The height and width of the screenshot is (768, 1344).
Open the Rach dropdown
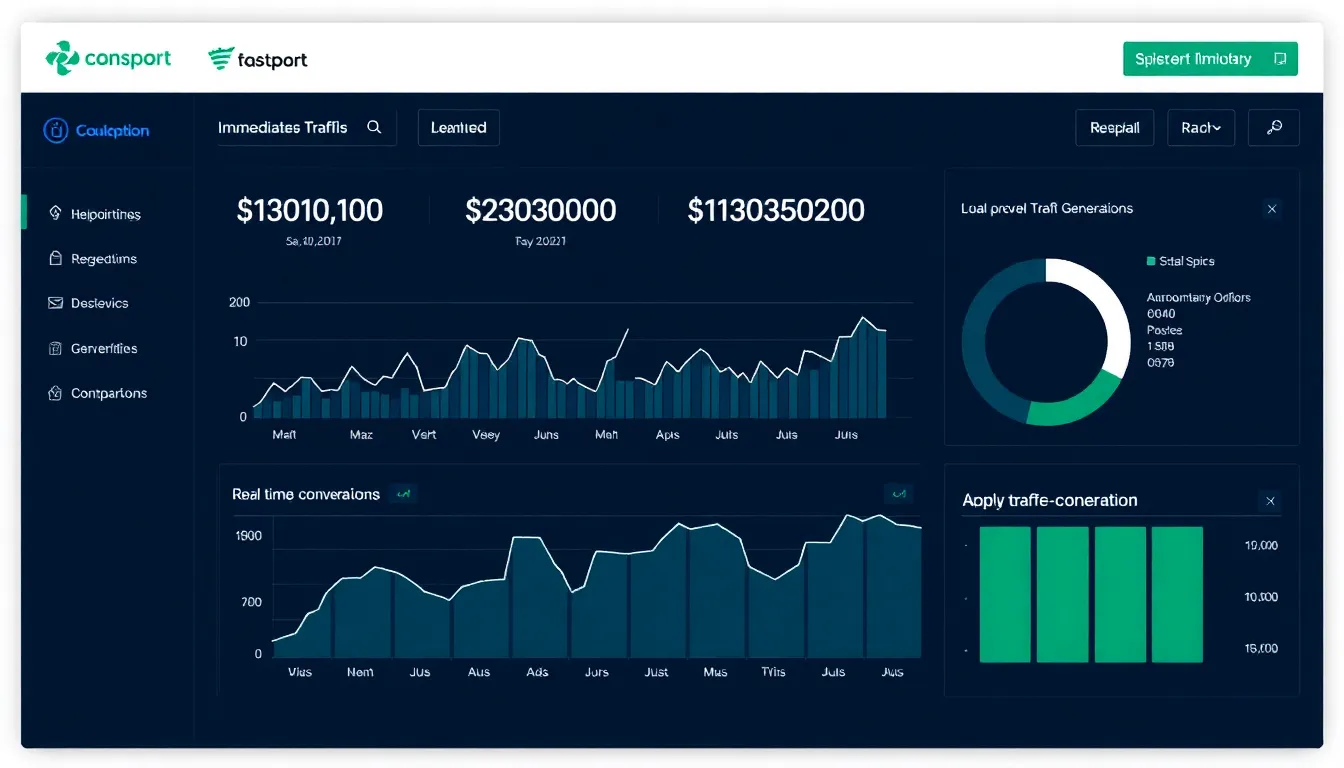point(1200,128)
